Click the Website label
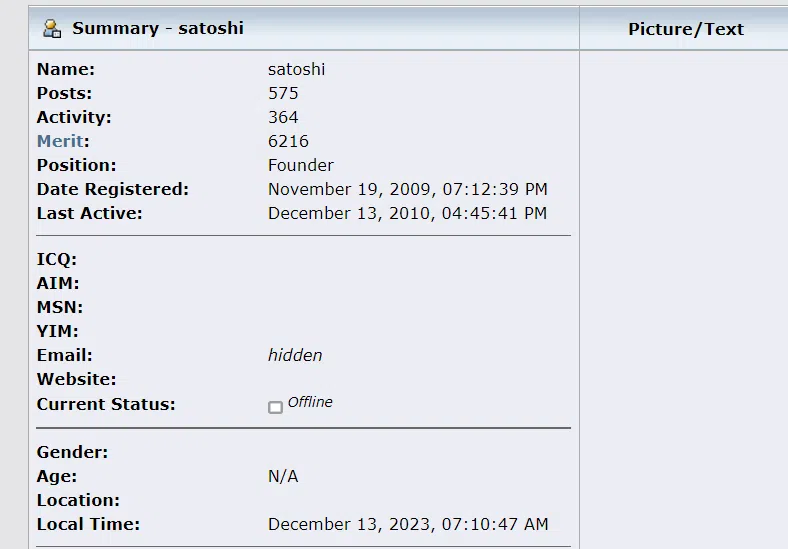Screen dimensions: 788x549 [76, 379]
